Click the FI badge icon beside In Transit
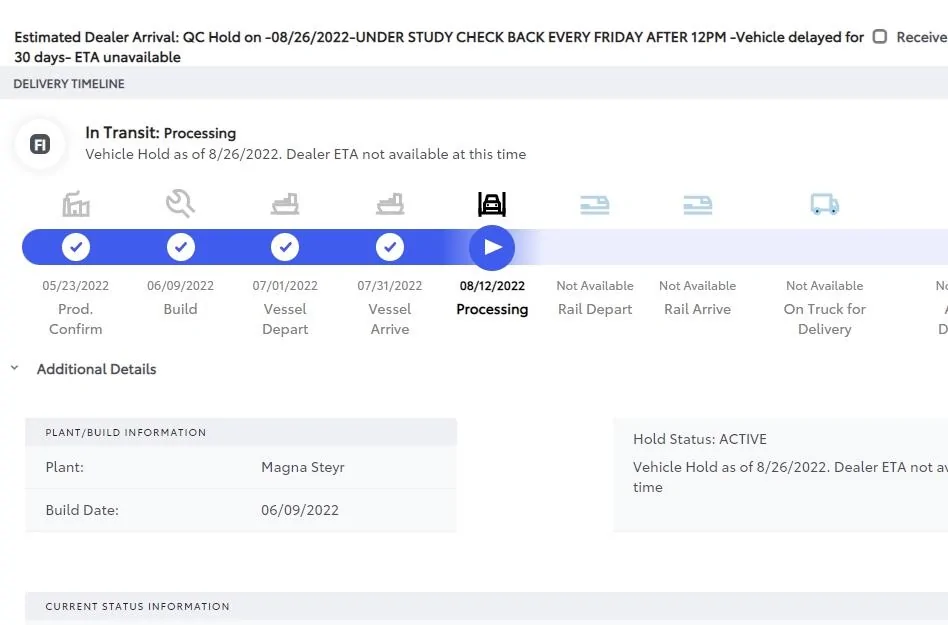948x625 pixels. tap(40, 144)
